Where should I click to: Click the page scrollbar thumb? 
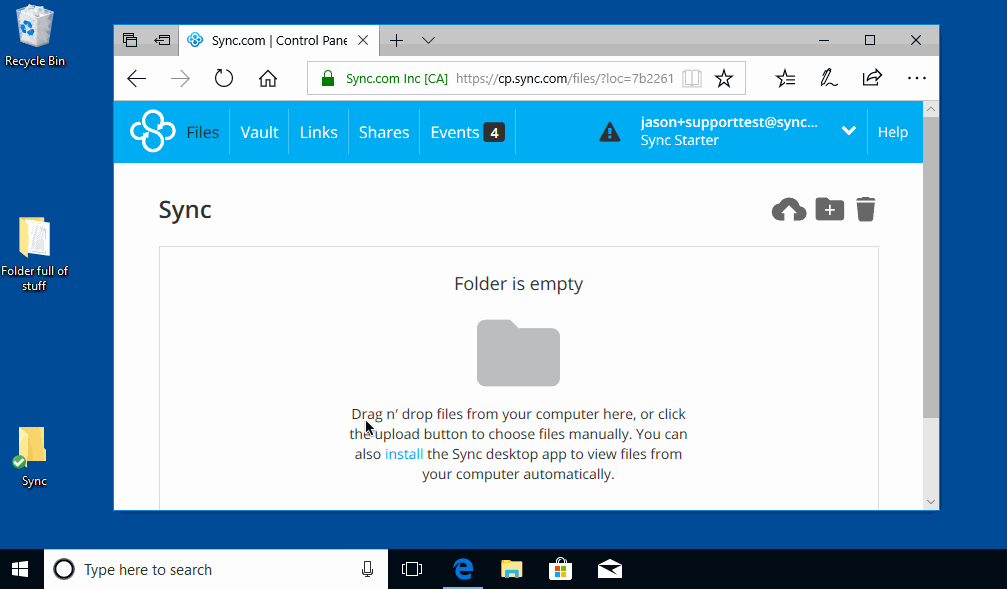pyautogui.click(x=931, y=267)
